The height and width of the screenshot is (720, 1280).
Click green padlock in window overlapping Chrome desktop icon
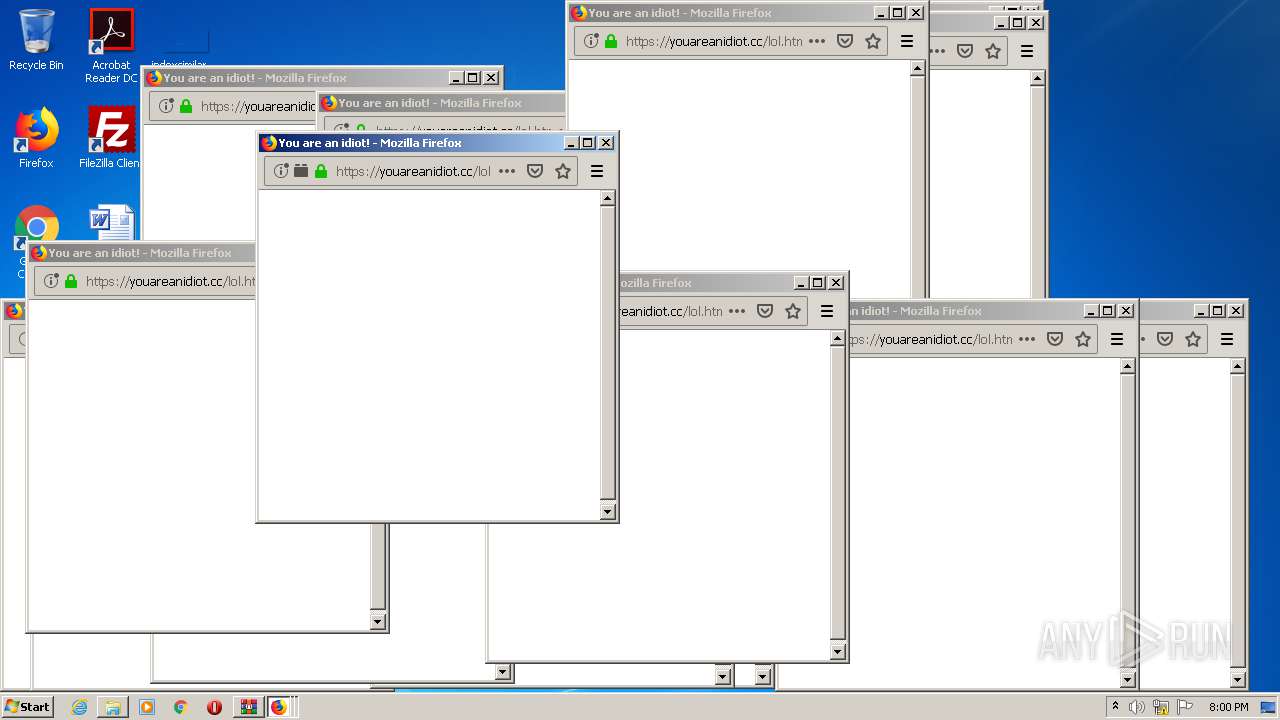pyautogui.click(x=71, y=281)
